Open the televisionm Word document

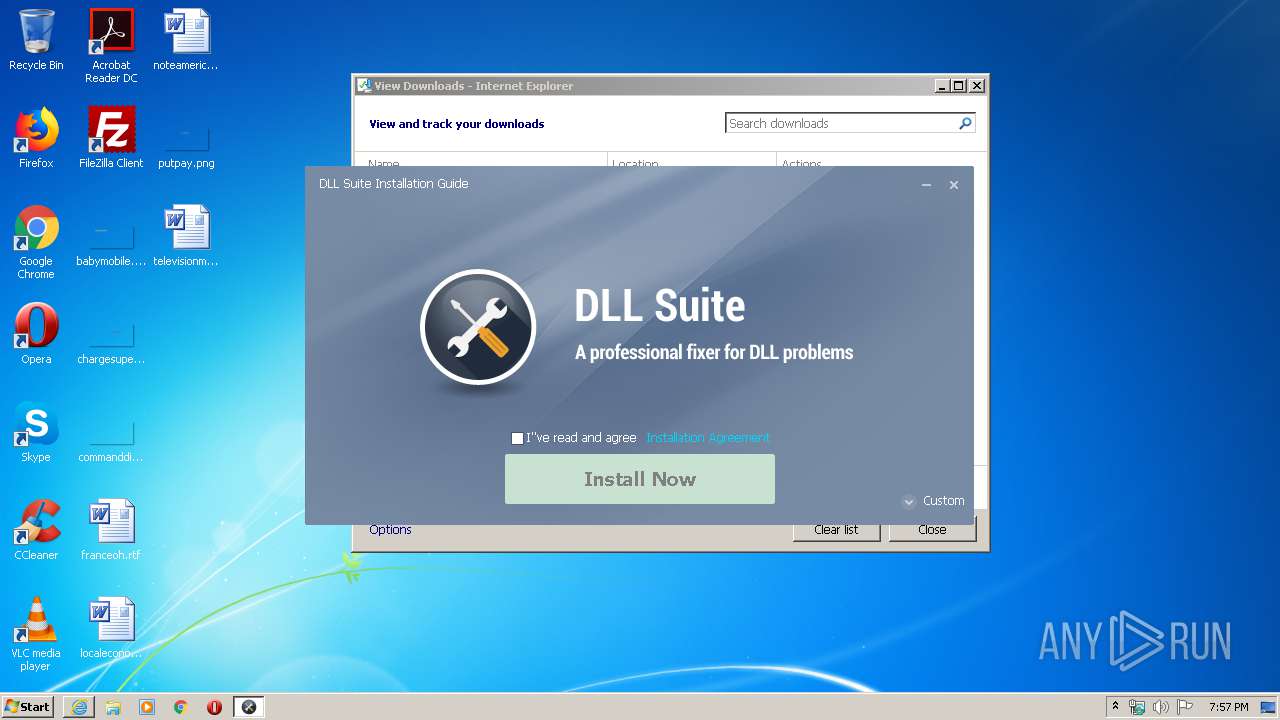186,236
